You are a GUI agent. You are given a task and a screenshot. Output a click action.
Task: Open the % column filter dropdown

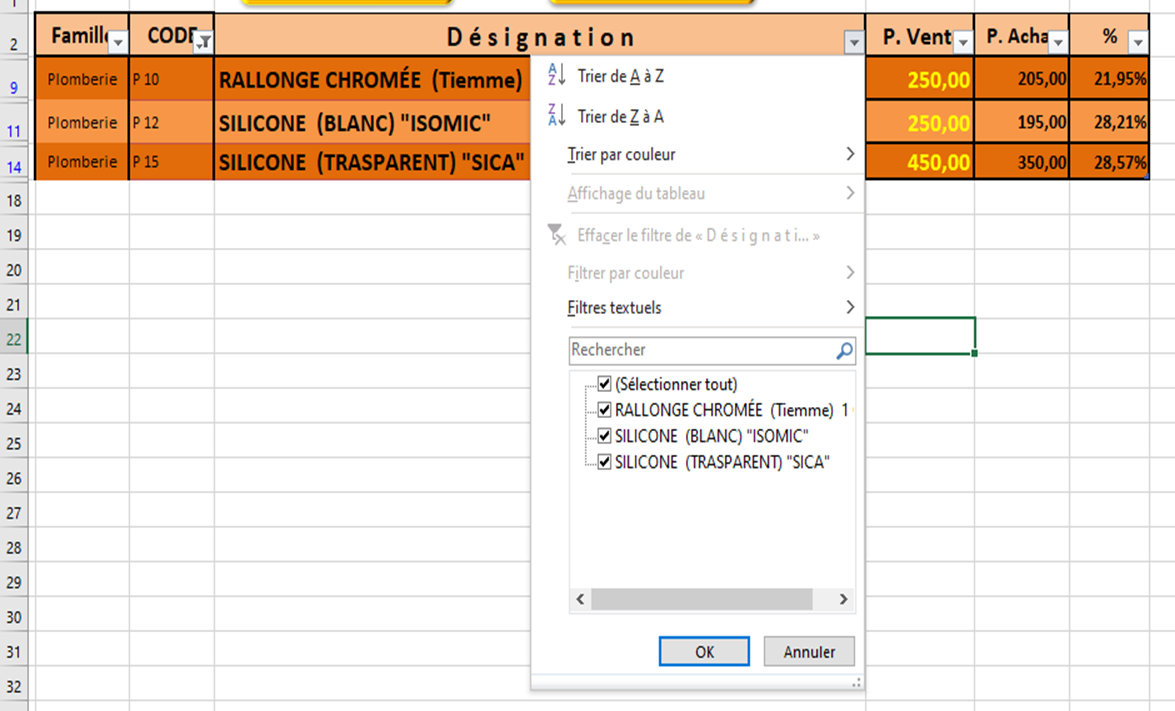[x=1138, y=42]
